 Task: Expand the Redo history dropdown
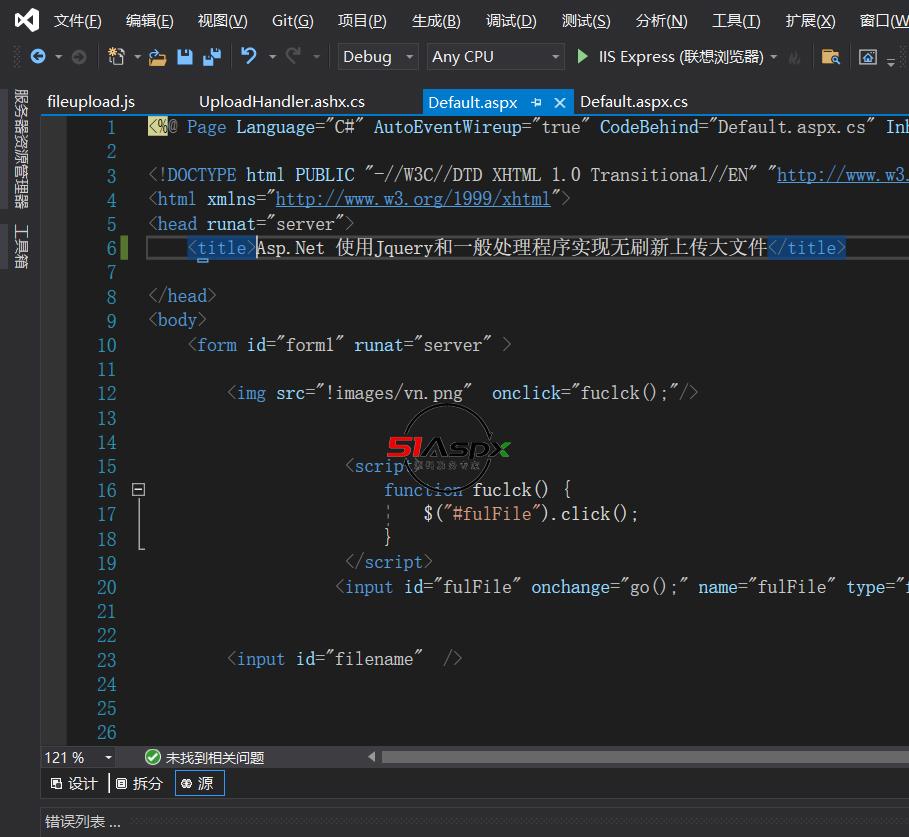(x=316, y=57)
